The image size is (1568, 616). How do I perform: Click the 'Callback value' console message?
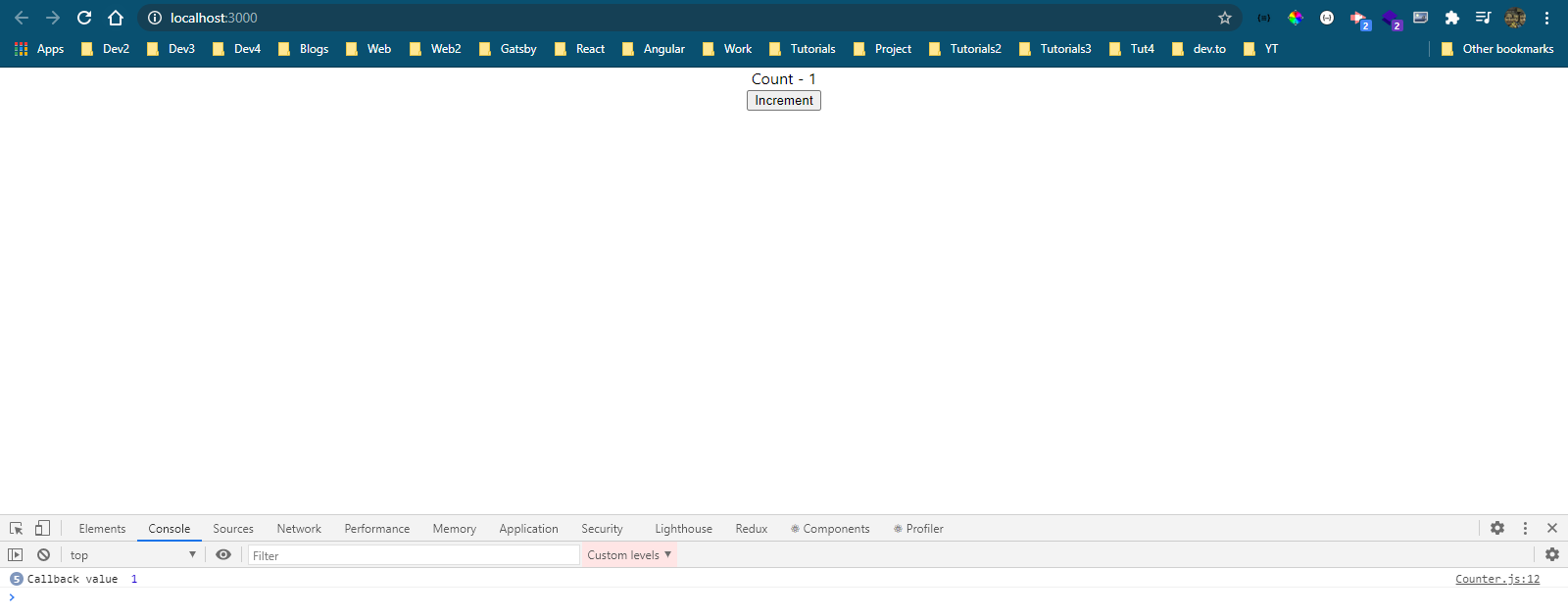(x=73, y=579)
